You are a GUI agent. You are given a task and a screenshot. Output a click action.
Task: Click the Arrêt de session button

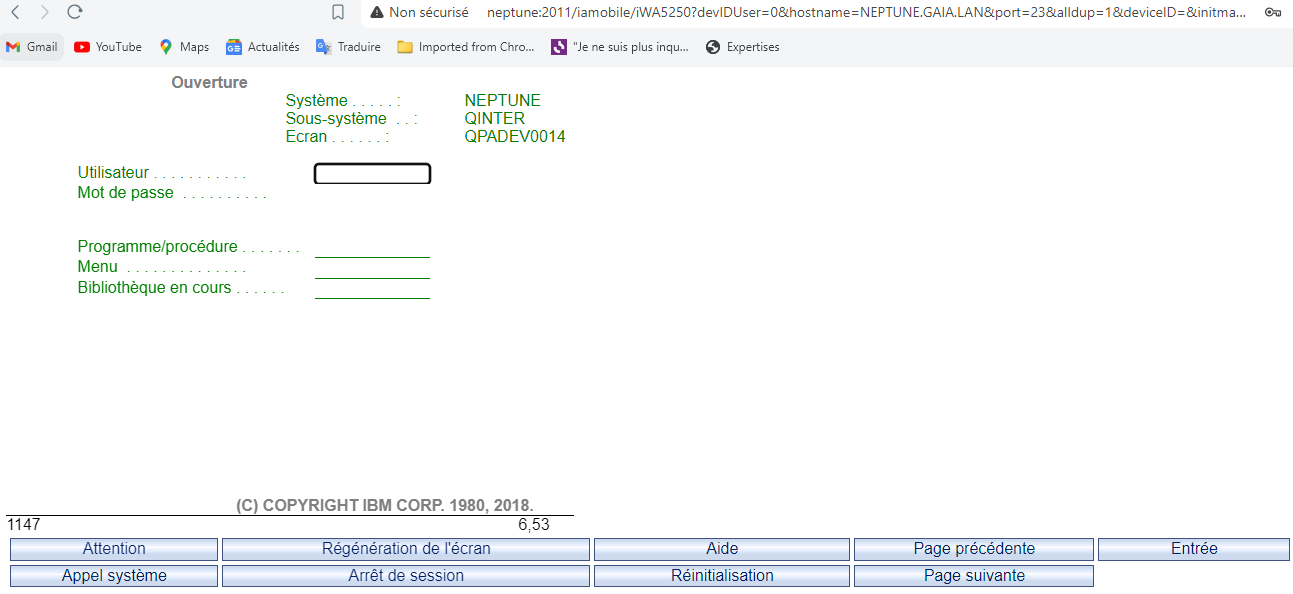(405, 576)
